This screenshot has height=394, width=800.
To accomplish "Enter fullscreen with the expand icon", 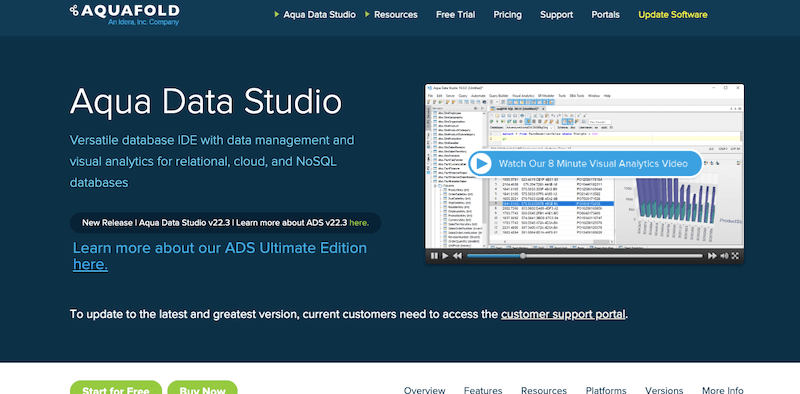I will point(735,256).
